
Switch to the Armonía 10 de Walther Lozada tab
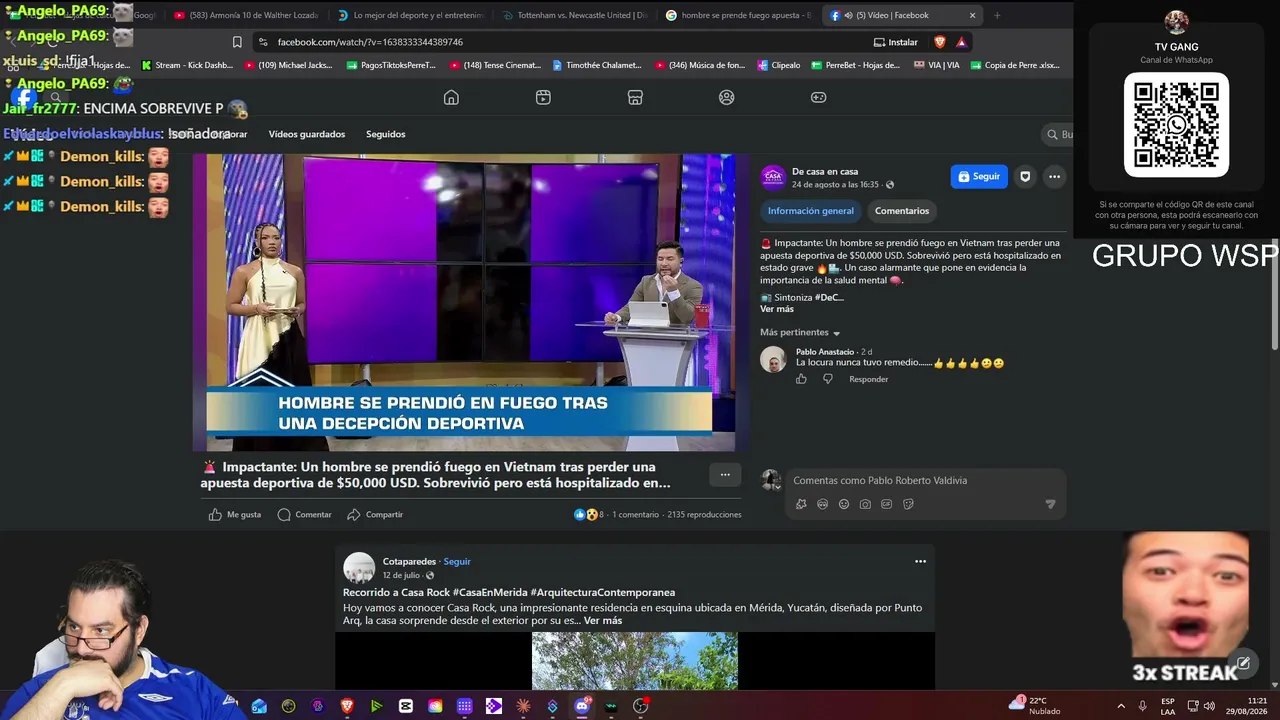(246, 15)
